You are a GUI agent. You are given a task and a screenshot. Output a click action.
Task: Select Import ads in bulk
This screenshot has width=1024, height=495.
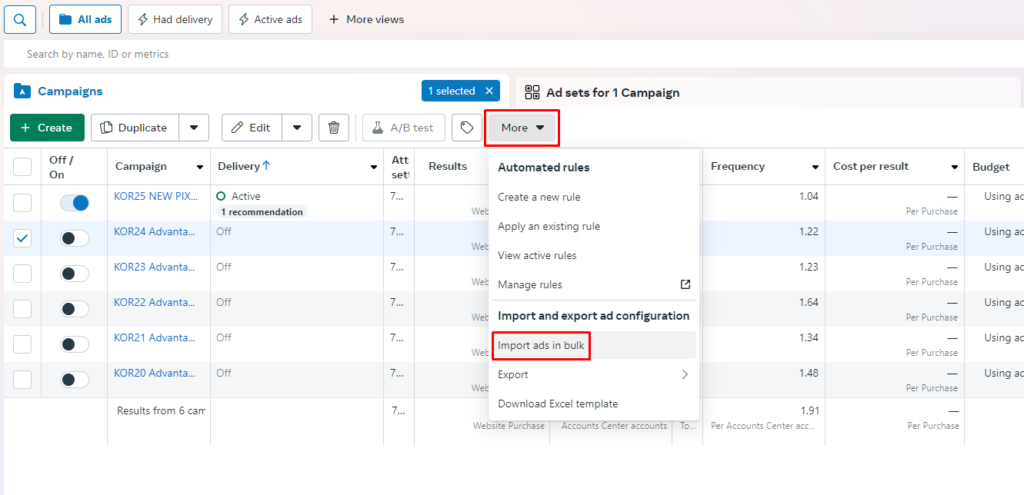pyautogui.click(x=541, y=346)
